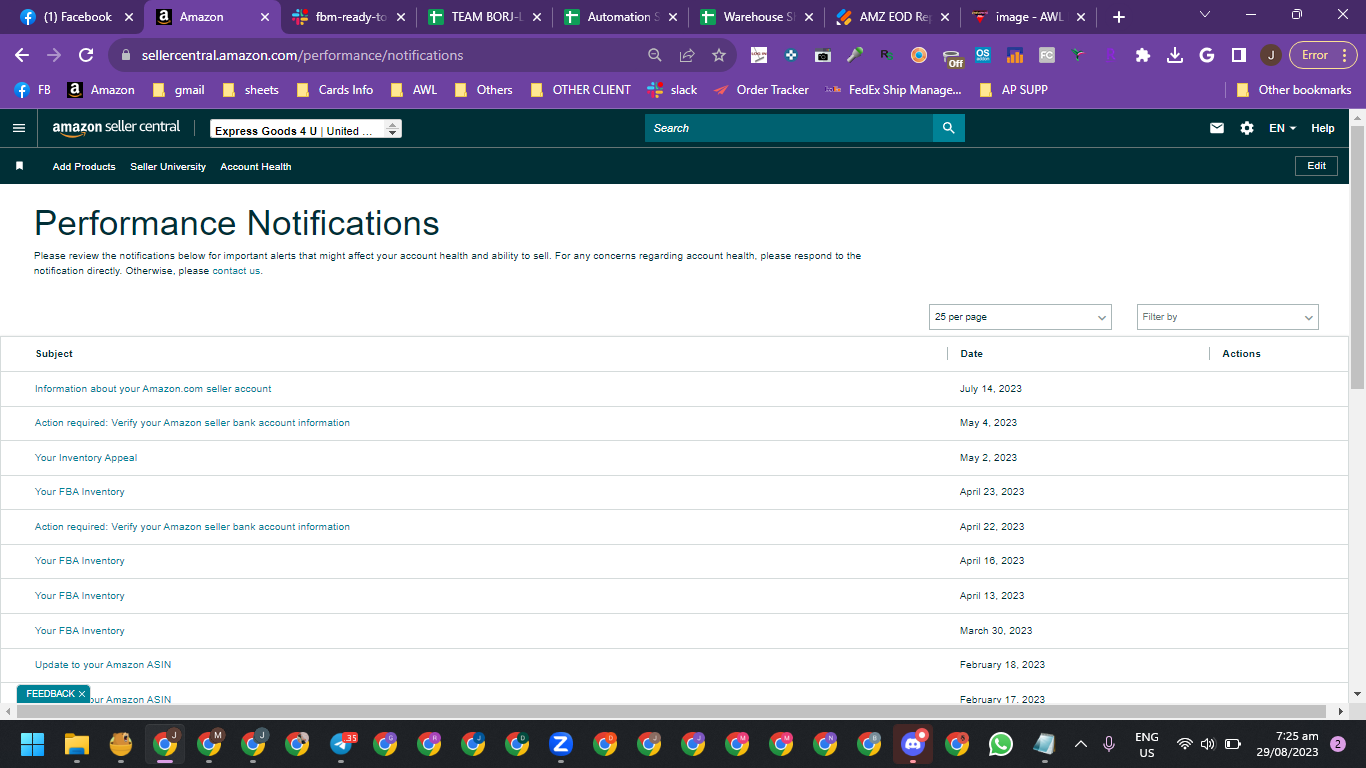The height and width of the screenshot is (768, 1366).
Task: Open File Explorer from the taskbar
Action: coord(77,744)
